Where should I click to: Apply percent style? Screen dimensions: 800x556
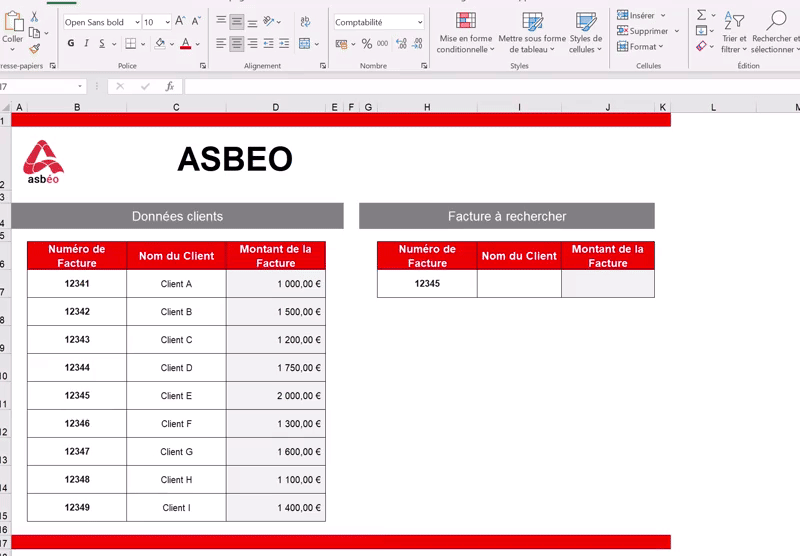[x=367, y=44]
